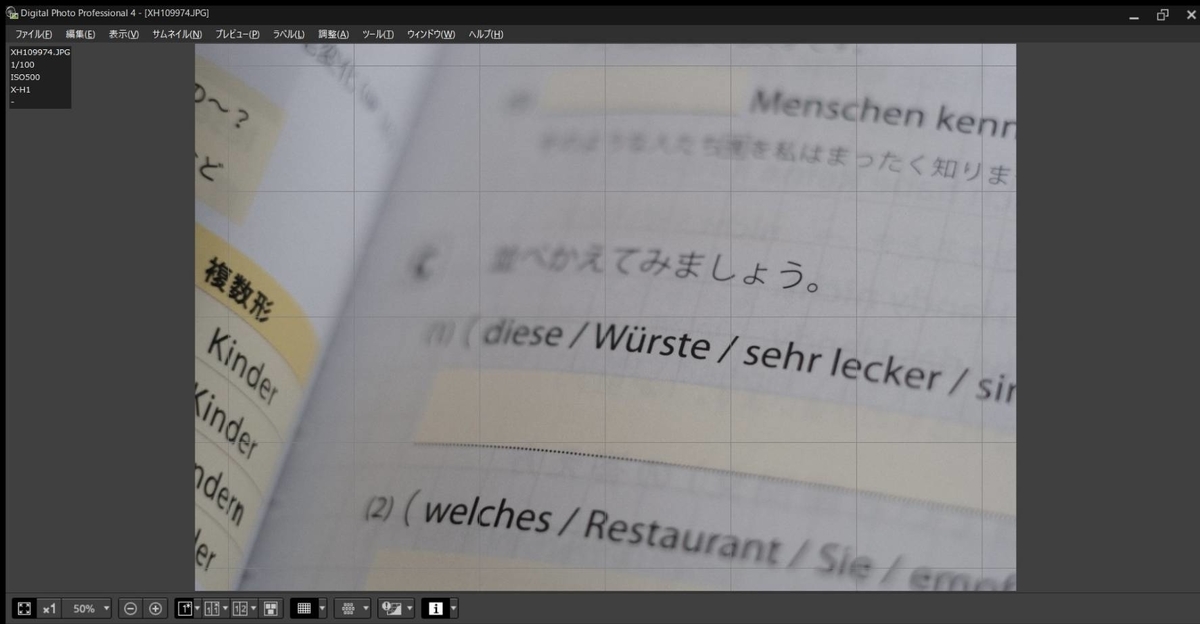The height and width of the screenshot is (624, 1200).
Task: Open the 表示(V) menu
Action: (124, 34)
